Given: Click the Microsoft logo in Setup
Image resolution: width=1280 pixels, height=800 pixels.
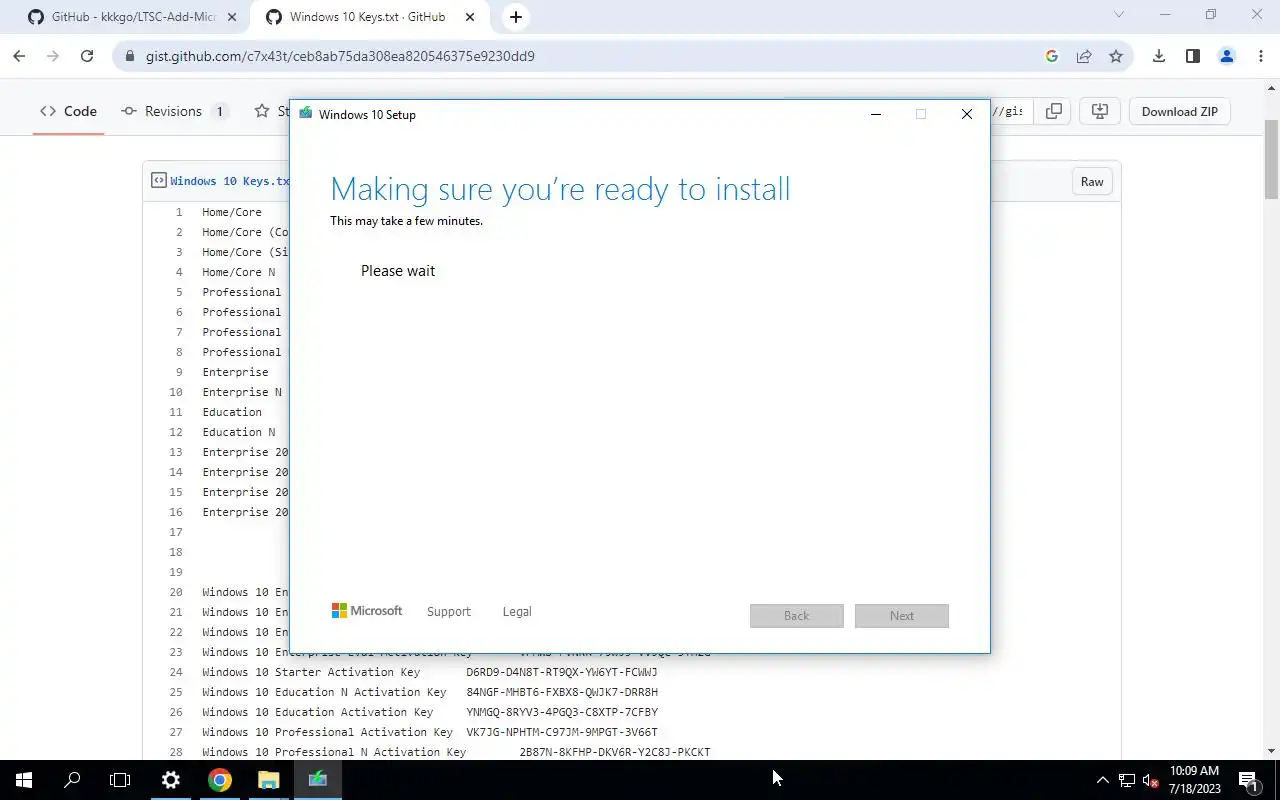Looking at the screenshot, I should pos(367,611).
